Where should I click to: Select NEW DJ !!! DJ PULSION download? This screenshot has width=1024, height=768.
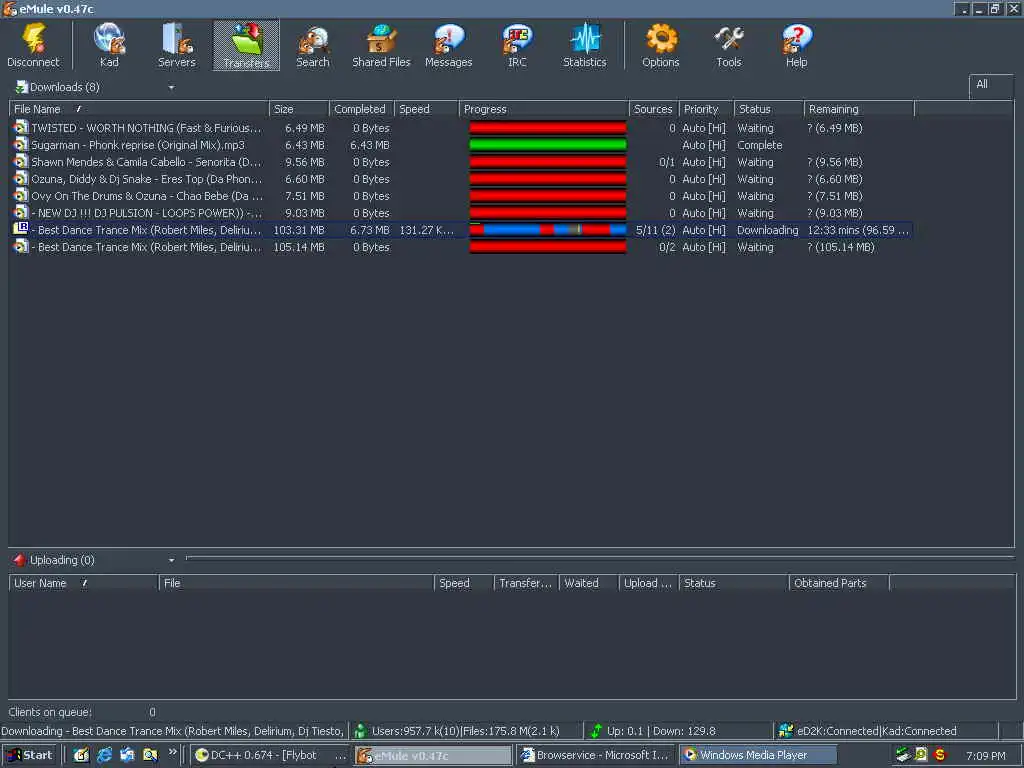click(461, 213)
